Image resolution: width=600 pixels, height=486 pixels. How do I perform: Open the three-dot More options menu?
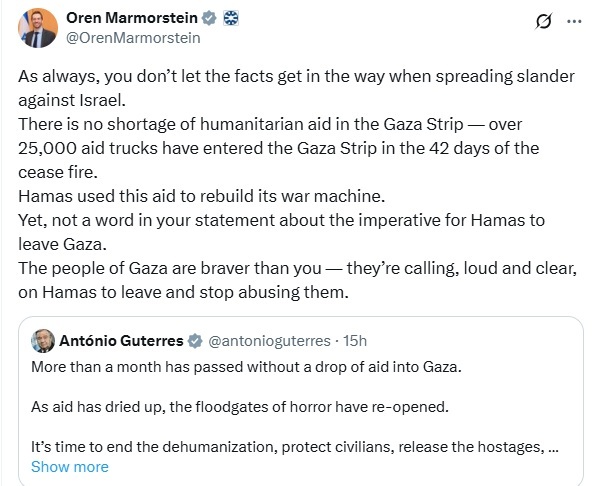point(573,21)
